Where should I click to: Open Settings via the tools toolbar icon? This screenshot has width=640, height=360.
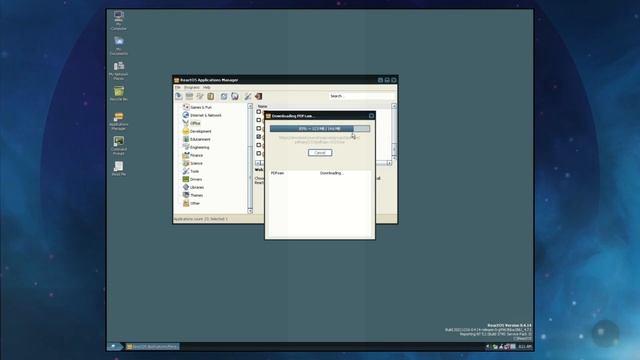248,96
